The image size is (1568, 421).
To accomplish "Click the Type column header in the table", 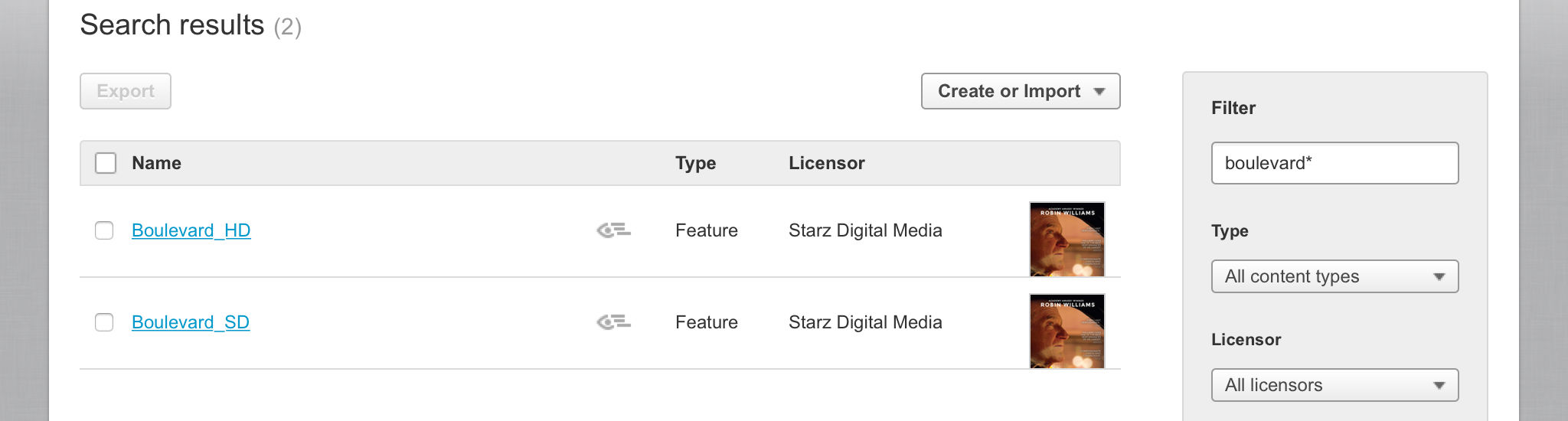I will [x=695, y=163].
